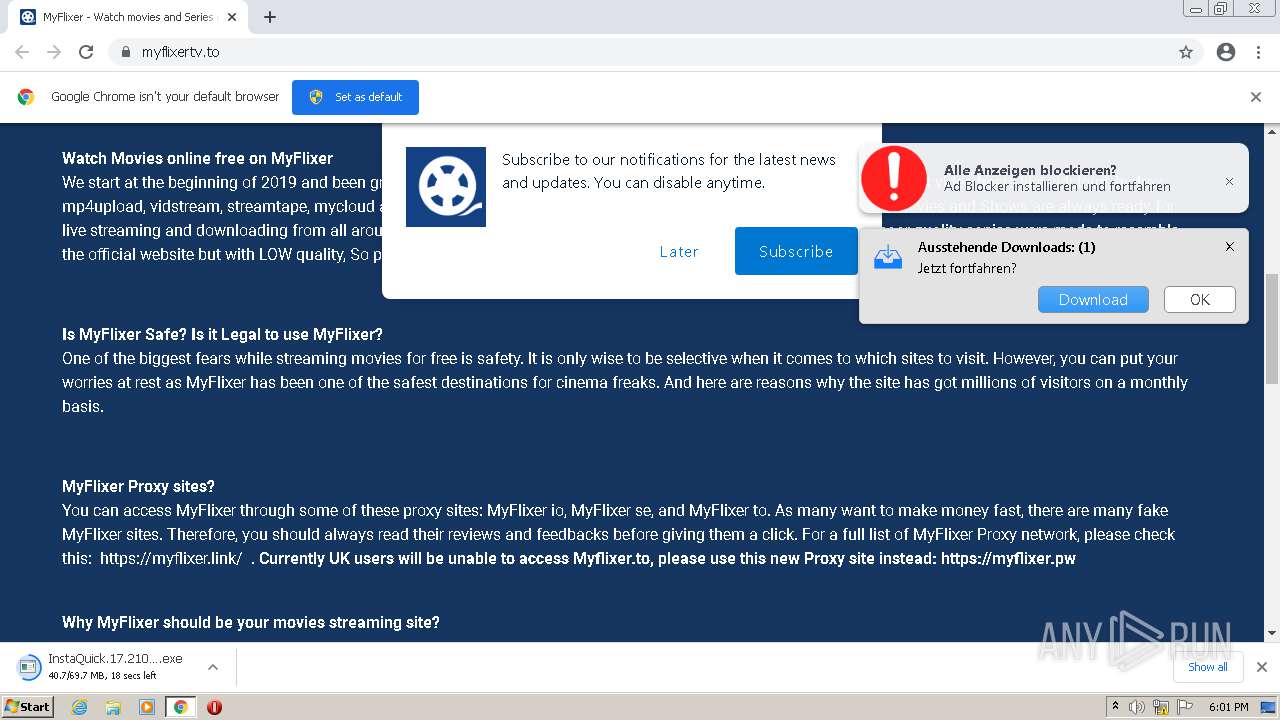Click Later on notification prompt

[679, 252]
